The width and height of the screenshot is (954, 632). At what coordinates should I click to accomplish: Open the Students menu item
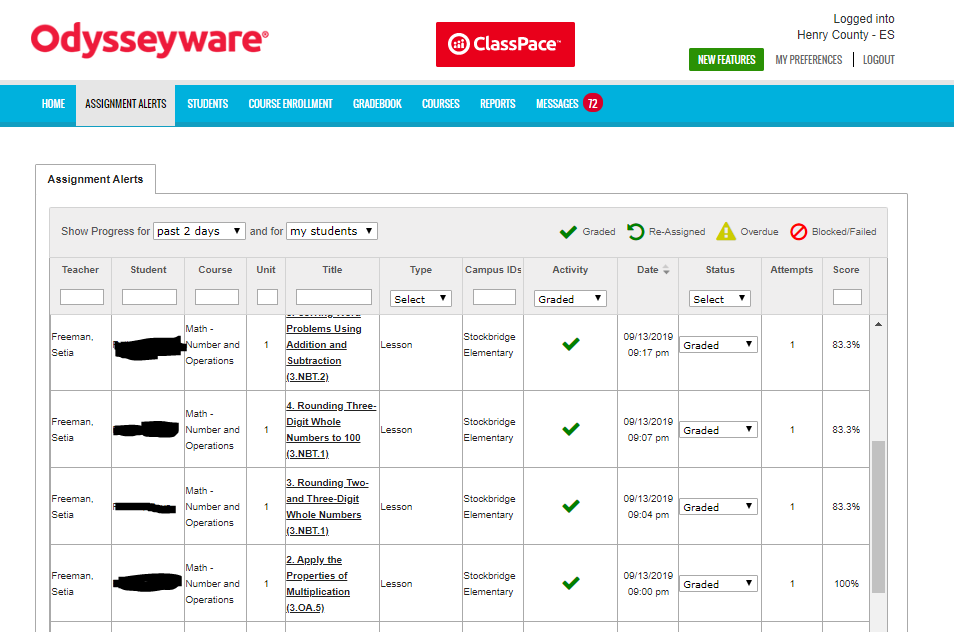click(x=207, y=104)
